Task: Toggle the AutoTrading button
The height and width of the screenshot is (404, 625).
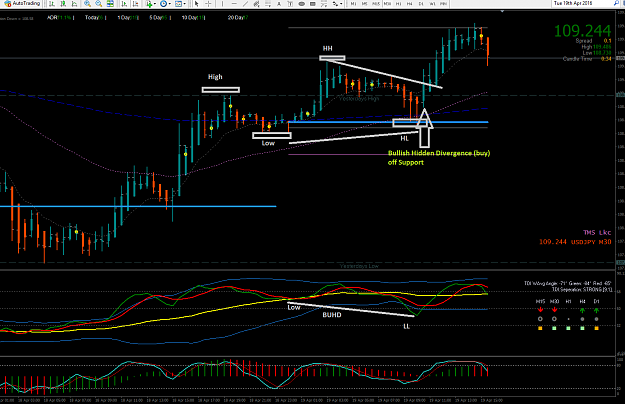Action: pos(22,4)
